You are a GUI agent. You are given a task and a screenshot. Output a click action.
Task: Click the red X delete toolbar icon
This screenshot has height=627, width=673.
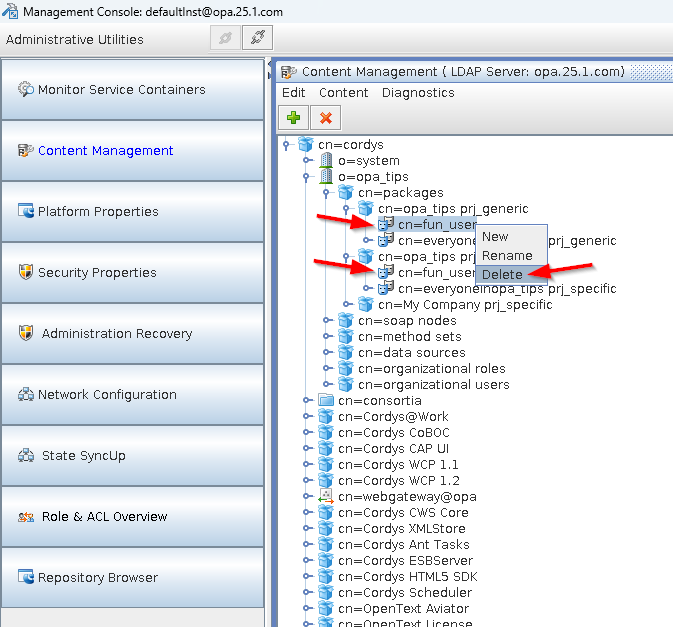click(x=325, y=117)
